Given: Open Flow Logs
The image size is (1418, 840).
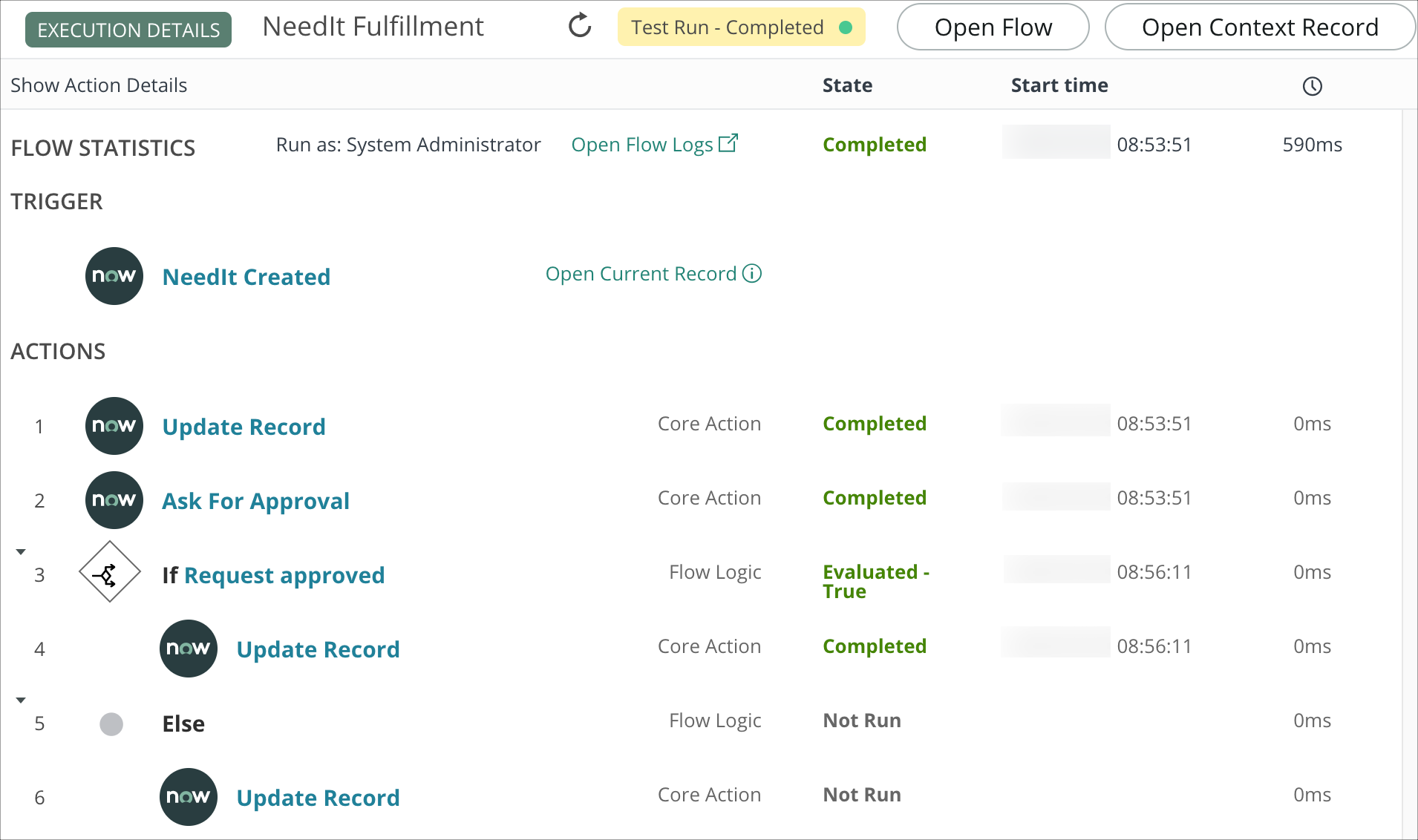Looking at the screenshot, I should point(641,144).
